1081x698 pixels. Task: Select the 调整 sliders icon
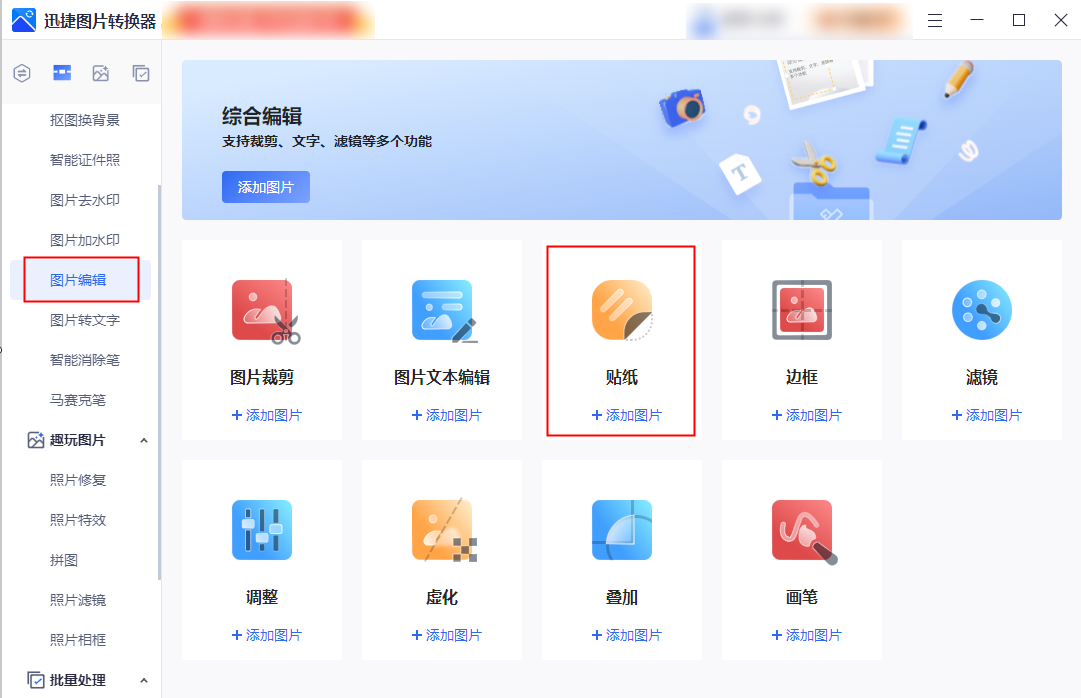pyautogui.click(x=262, y=530)
